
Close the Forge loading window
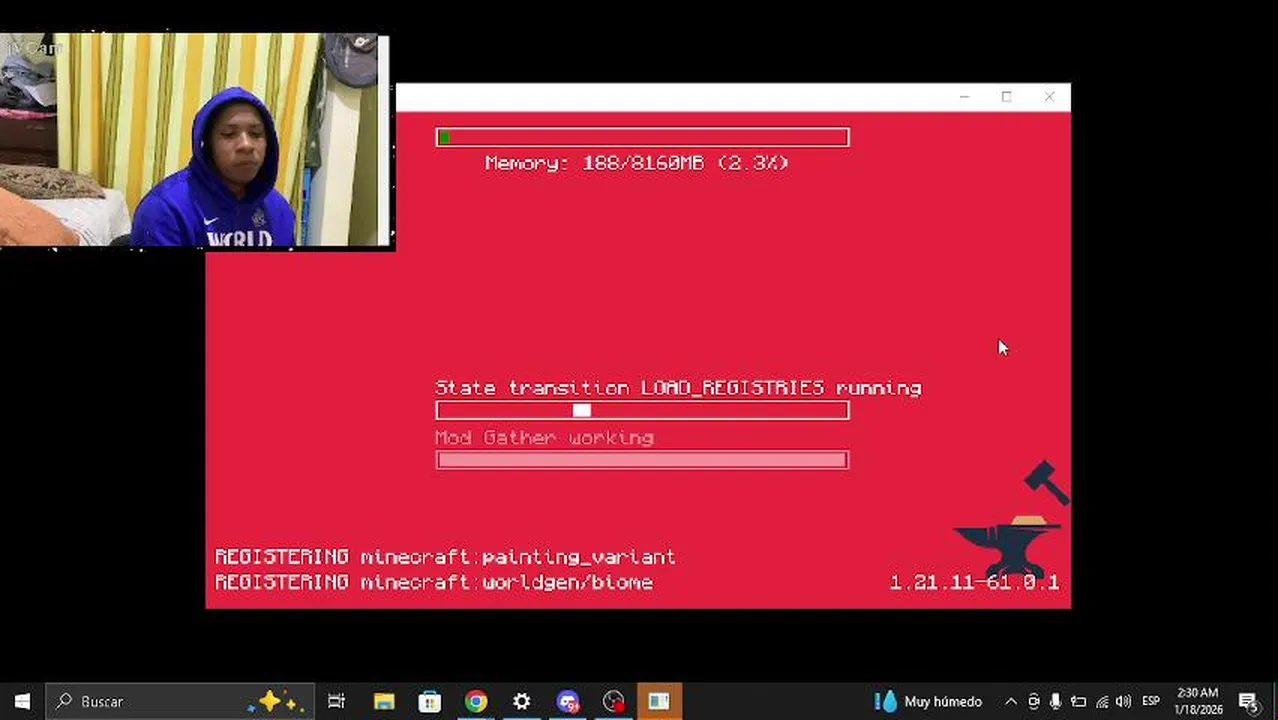click(x=1049, y=97)
